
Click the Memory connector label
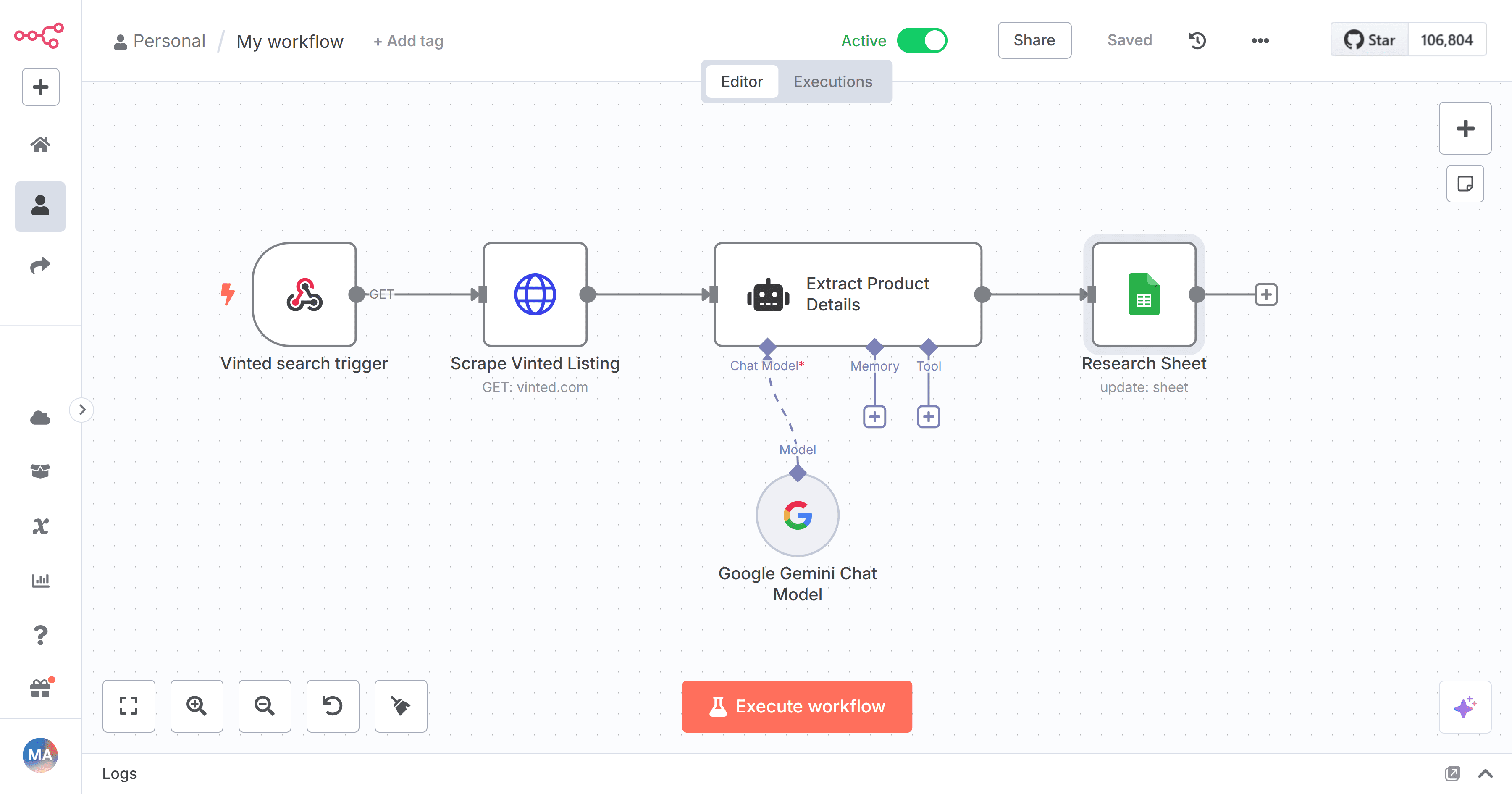874,366
